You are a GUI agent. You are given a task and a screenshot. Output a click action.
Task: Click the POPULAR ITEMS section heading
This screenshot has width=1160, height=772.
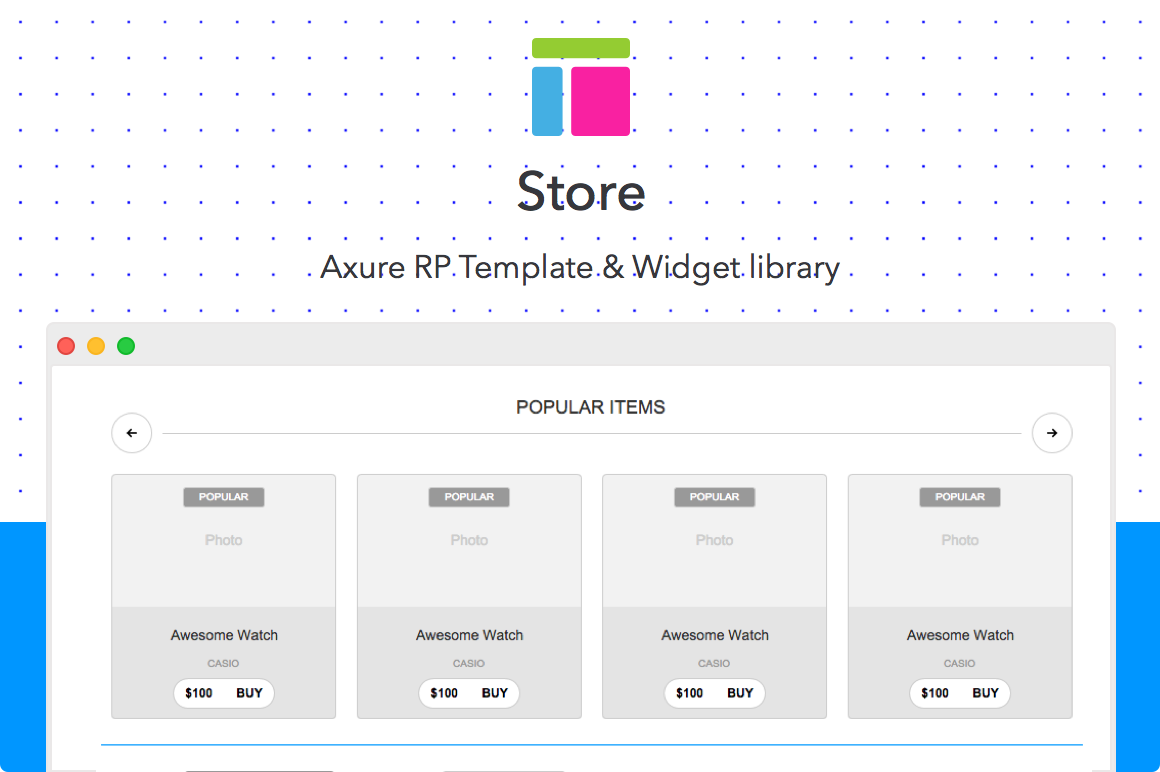click(590, 407)
